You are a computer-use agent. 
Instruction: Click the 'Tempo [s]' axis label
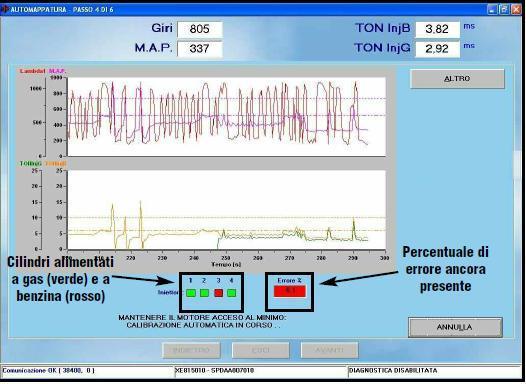click(x=226, y=264)
